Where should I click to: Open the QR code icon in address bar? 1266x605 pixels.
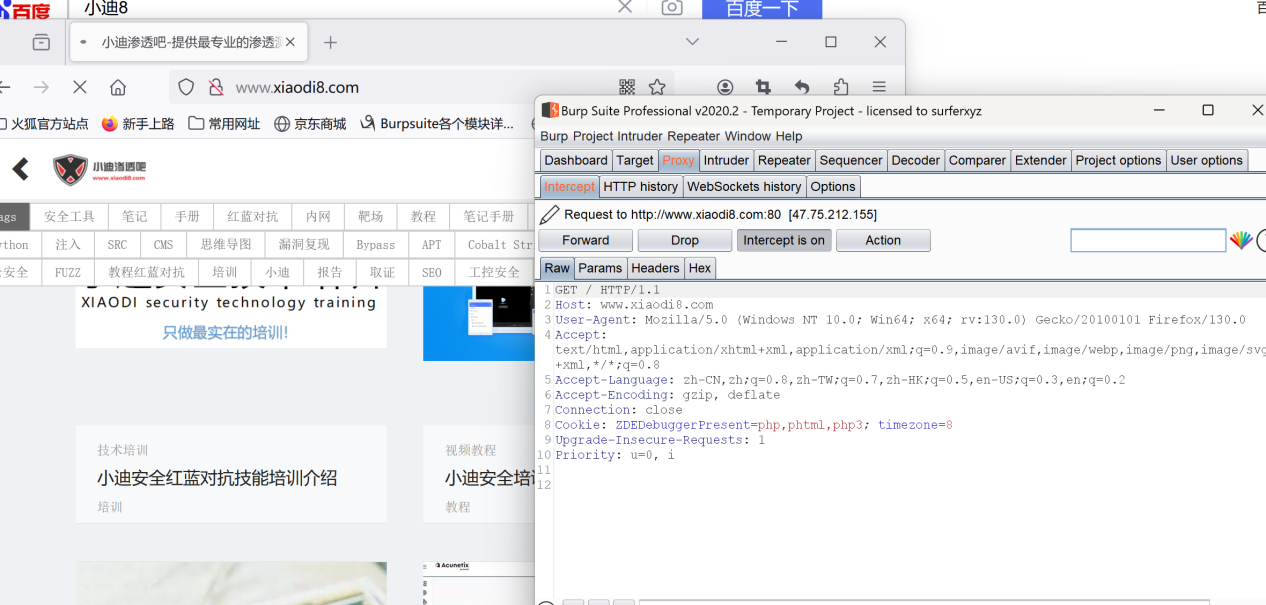click(x=627, y=87)
